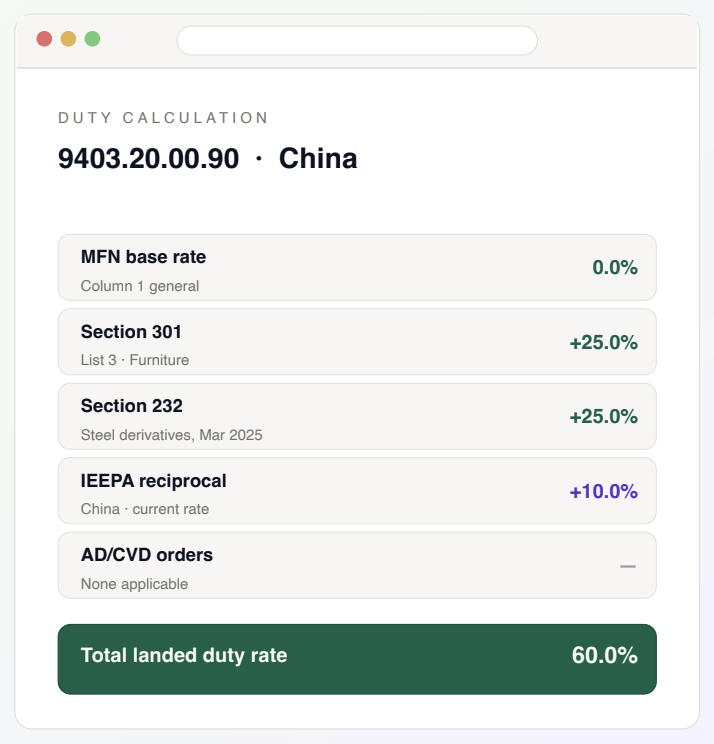Click the Total landed duty rate label
This screenshot has width=714, height=744.
point(184,655)
